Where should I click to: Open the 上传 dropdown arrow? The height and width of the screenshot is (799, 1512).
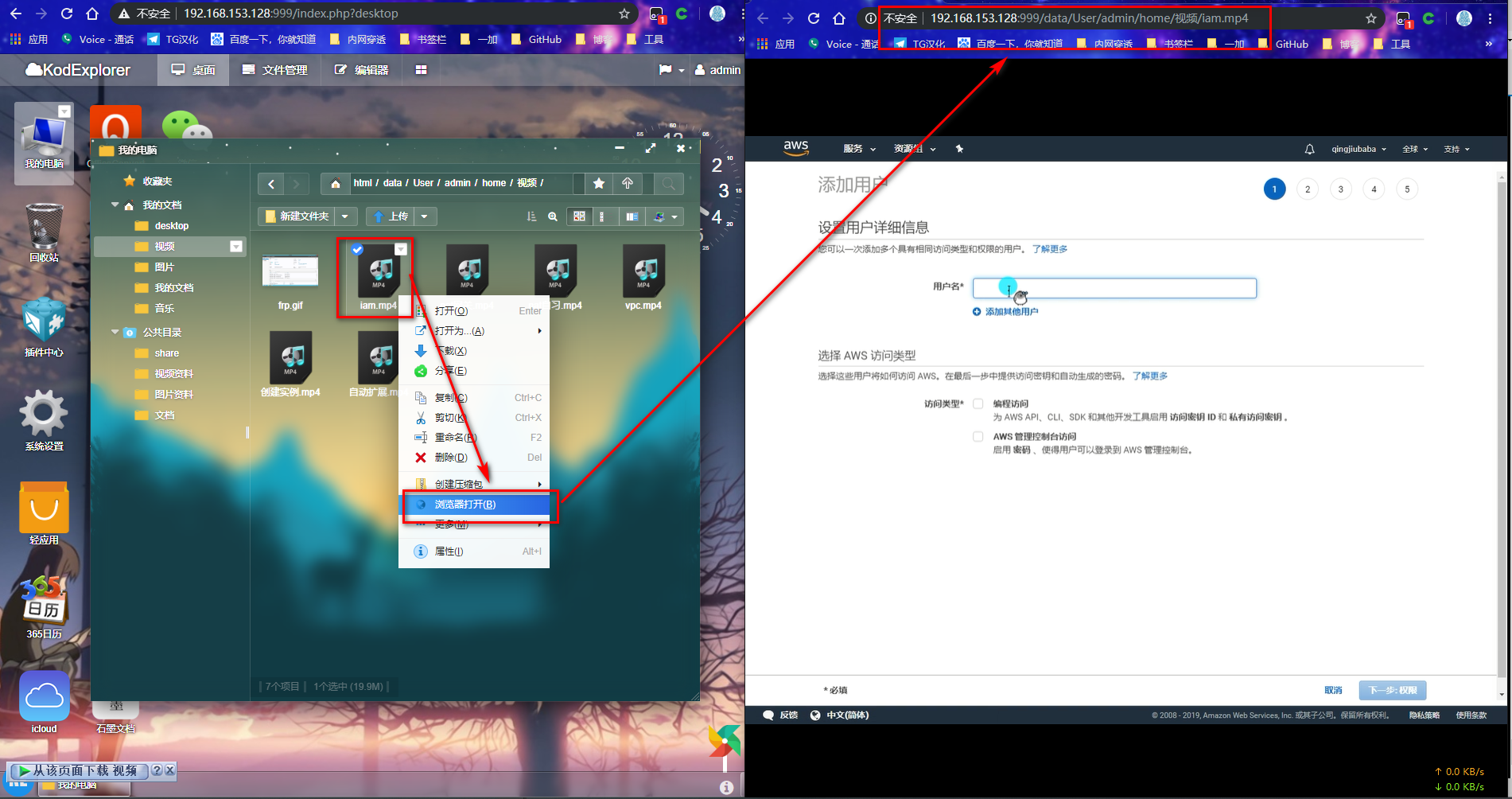click(x=425, y=216)
